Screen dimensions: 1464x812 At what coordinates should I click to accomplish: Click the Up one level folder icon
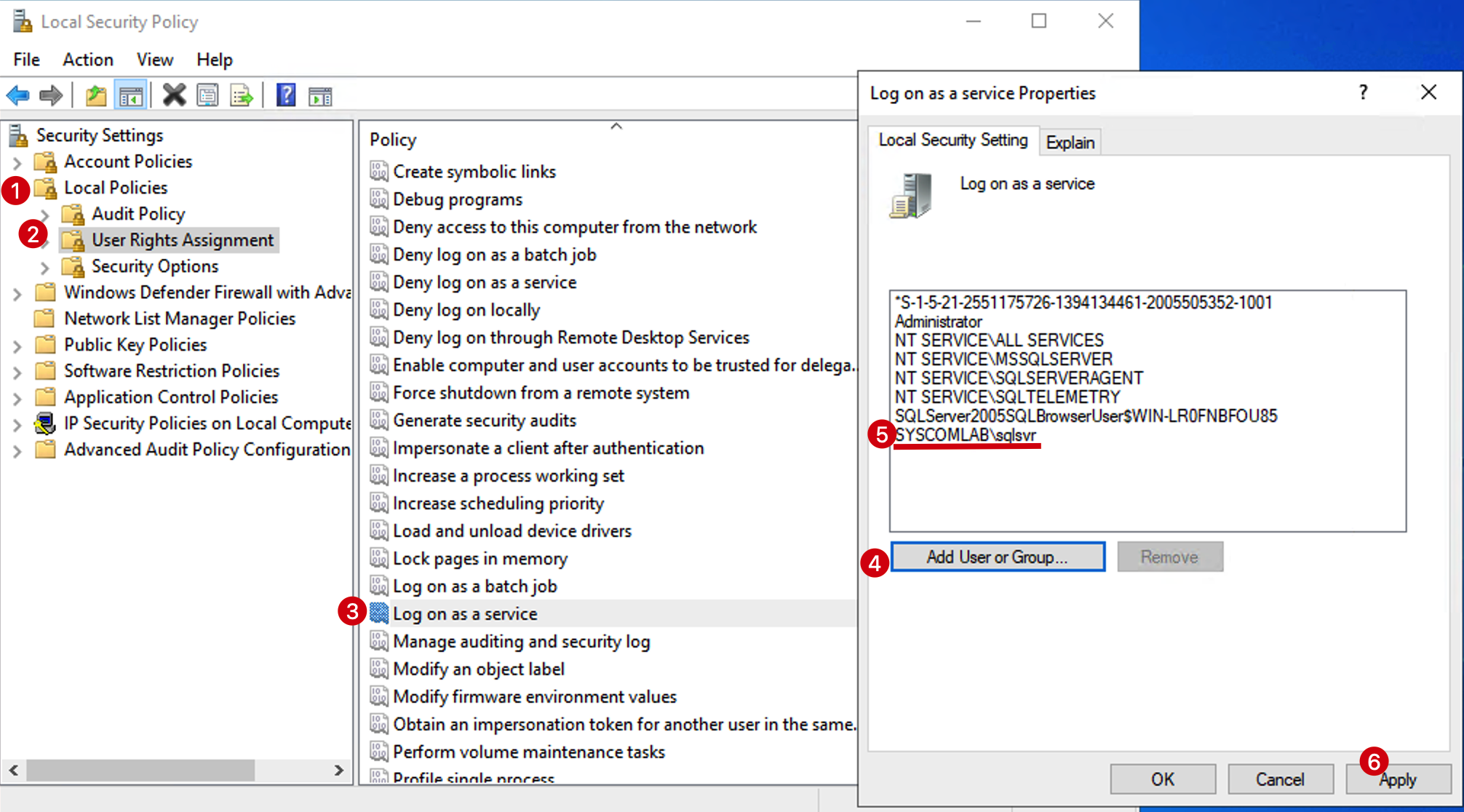[x=95, y=95]
